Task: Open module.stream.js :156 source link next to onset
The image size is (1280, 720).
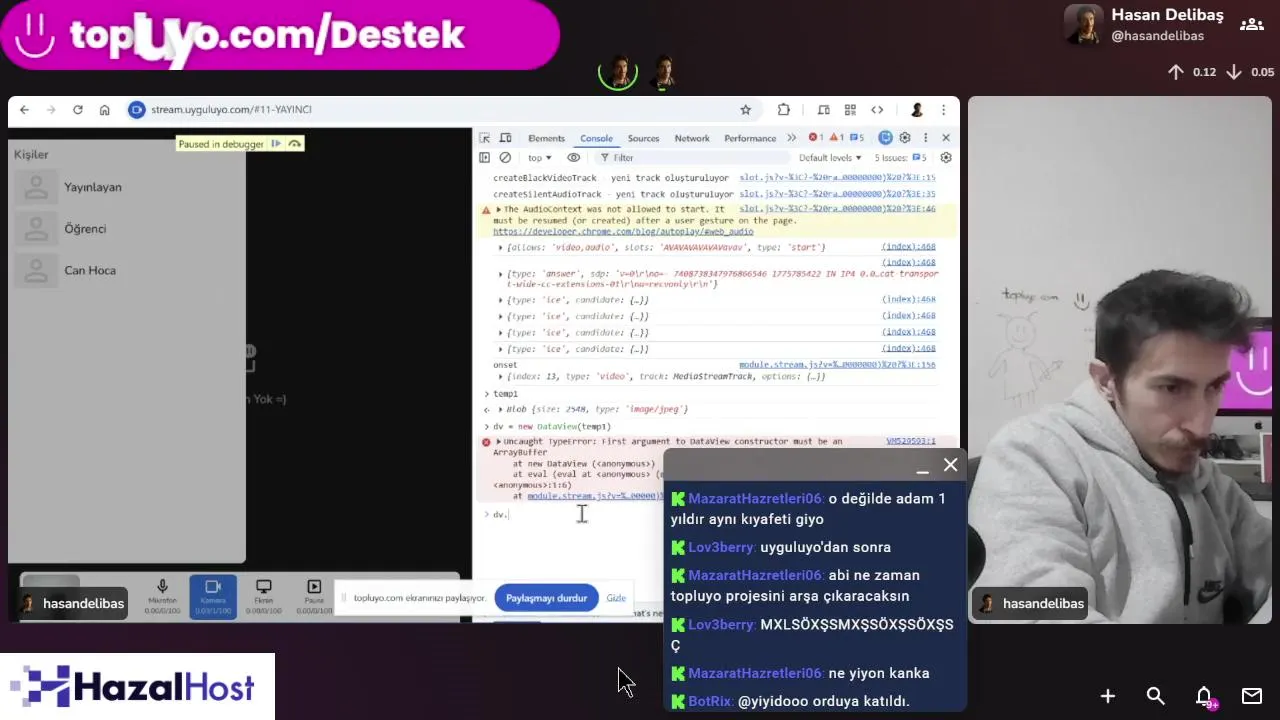Action: 837,365
